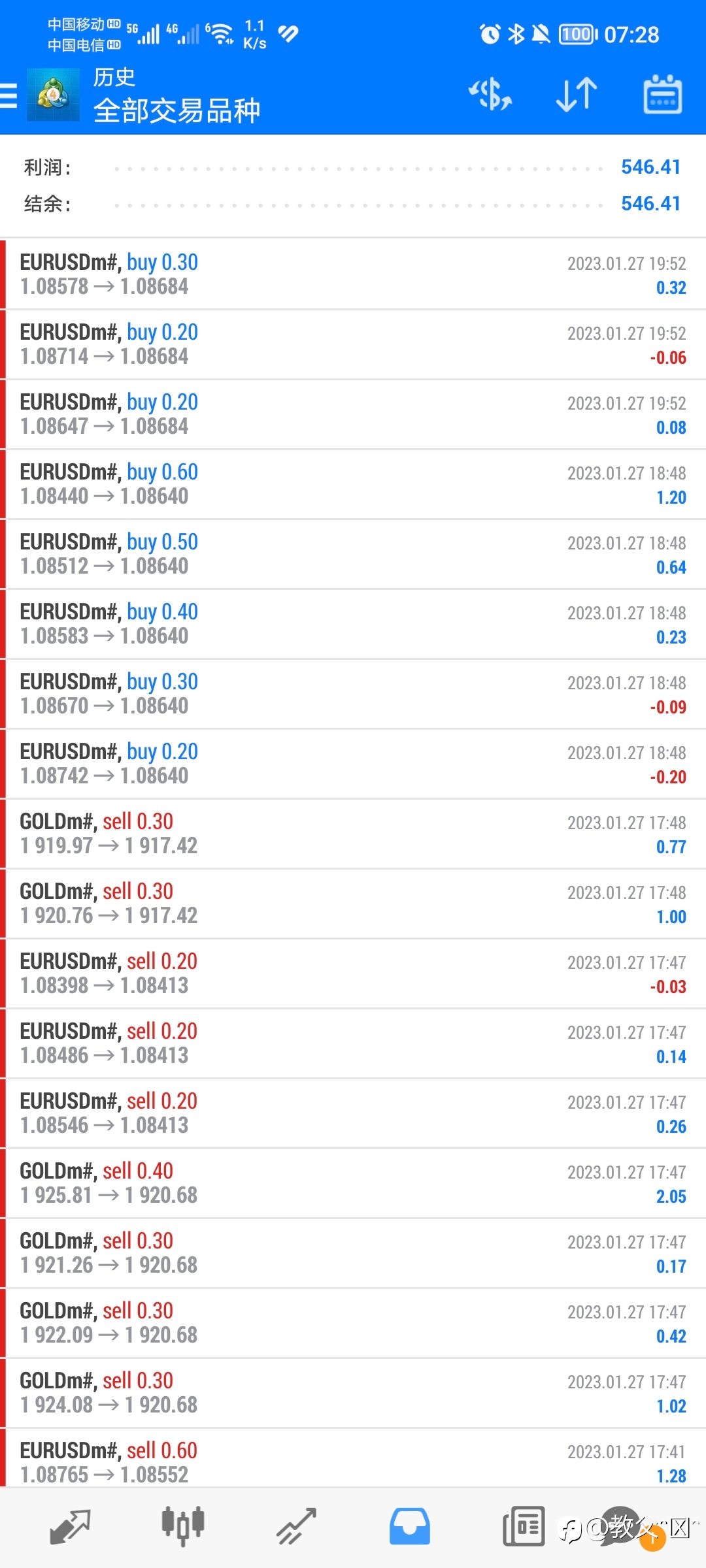Viewport: 706px width, 1568px height.
Task: Open the sort order arrows icon
Action: 577,95
